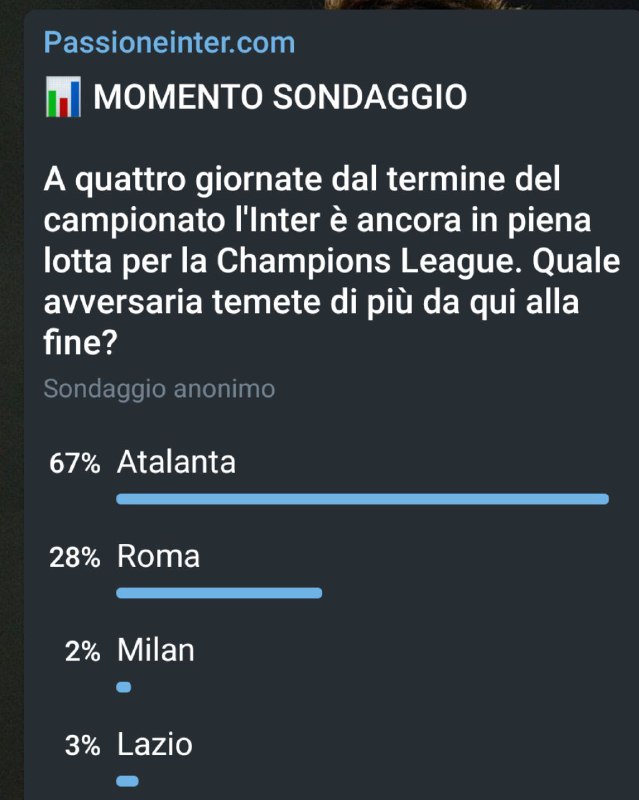Click the small Lazio vote bar
This screenshot has width=639, height=800.
point(127,781)
